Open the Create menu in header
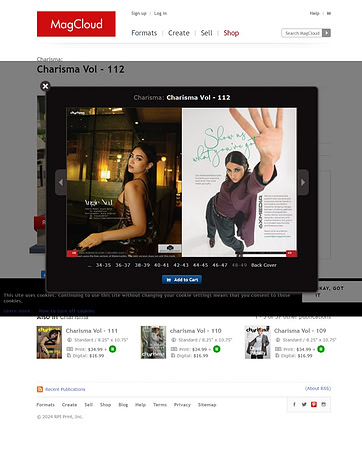 point(179,33)
